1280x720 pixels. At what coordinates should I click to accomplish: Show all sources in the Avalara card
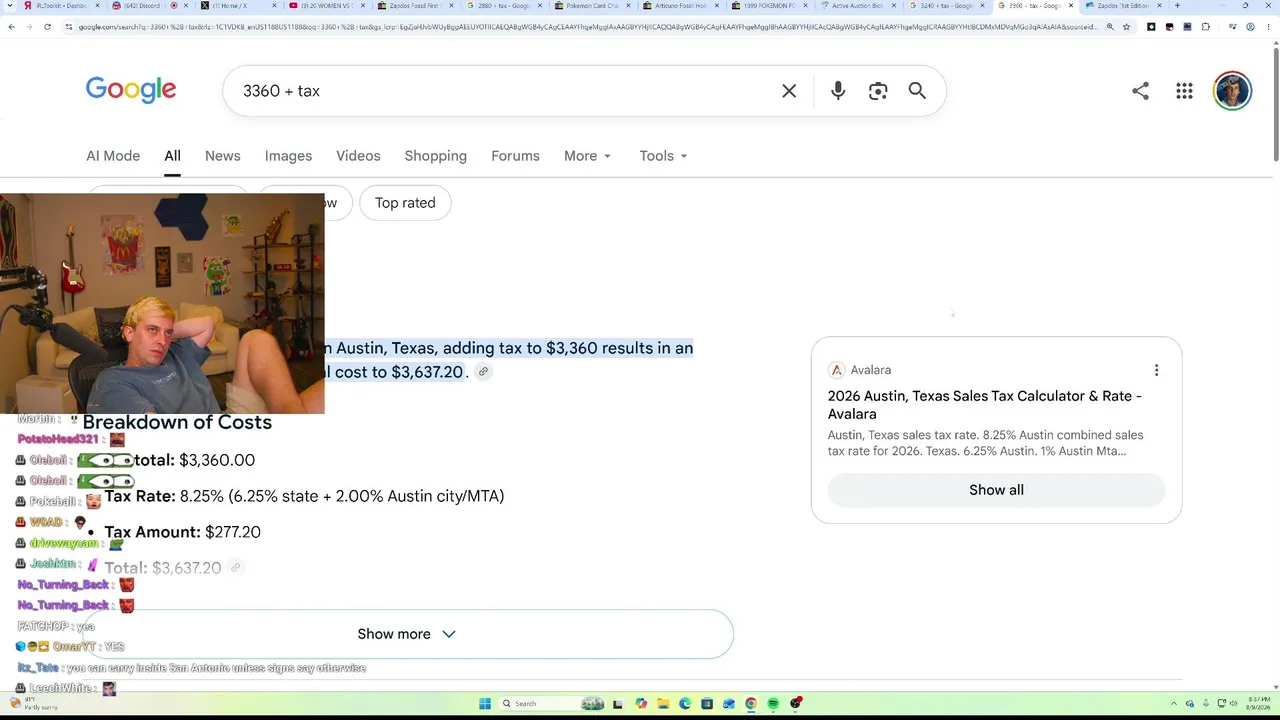[996, 490]
